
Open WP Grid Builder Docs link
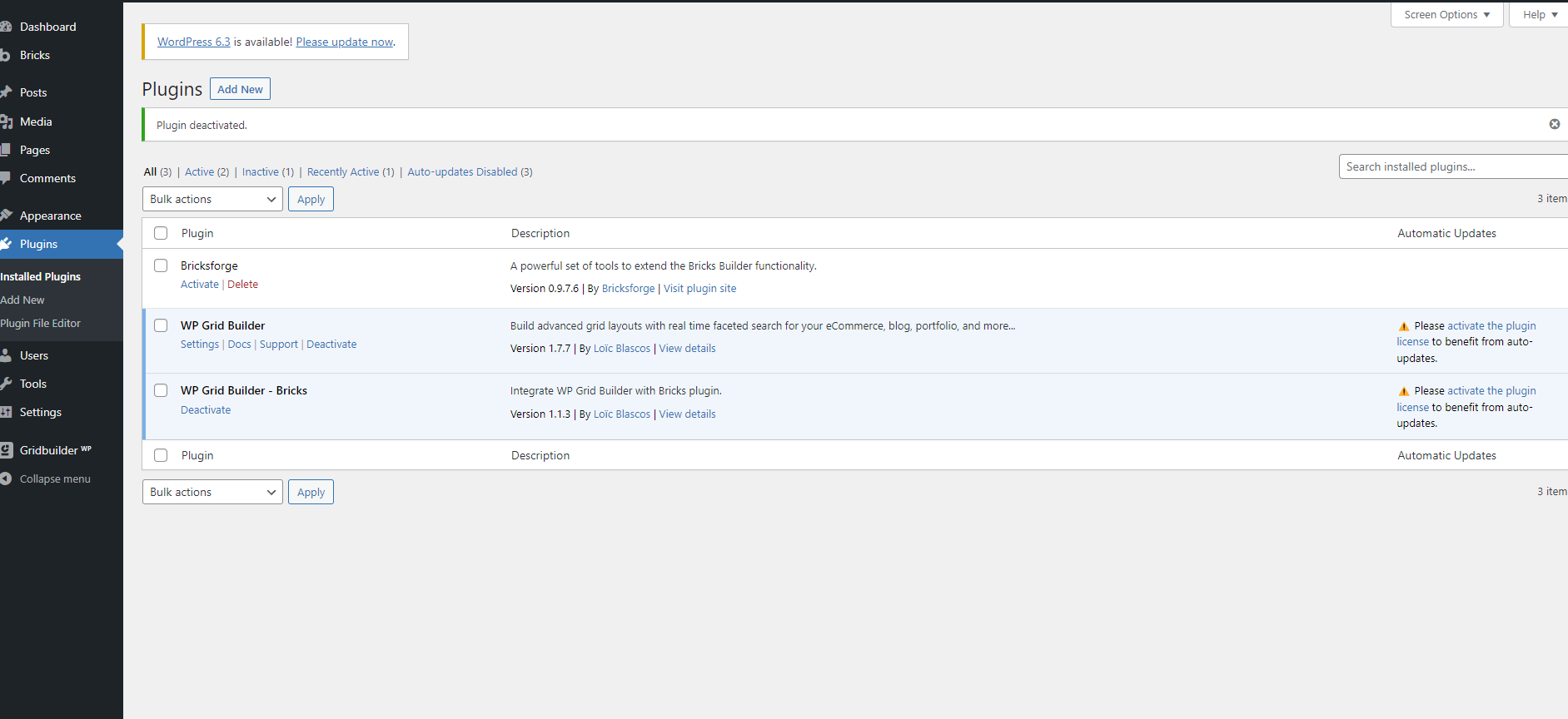[239, 344]
